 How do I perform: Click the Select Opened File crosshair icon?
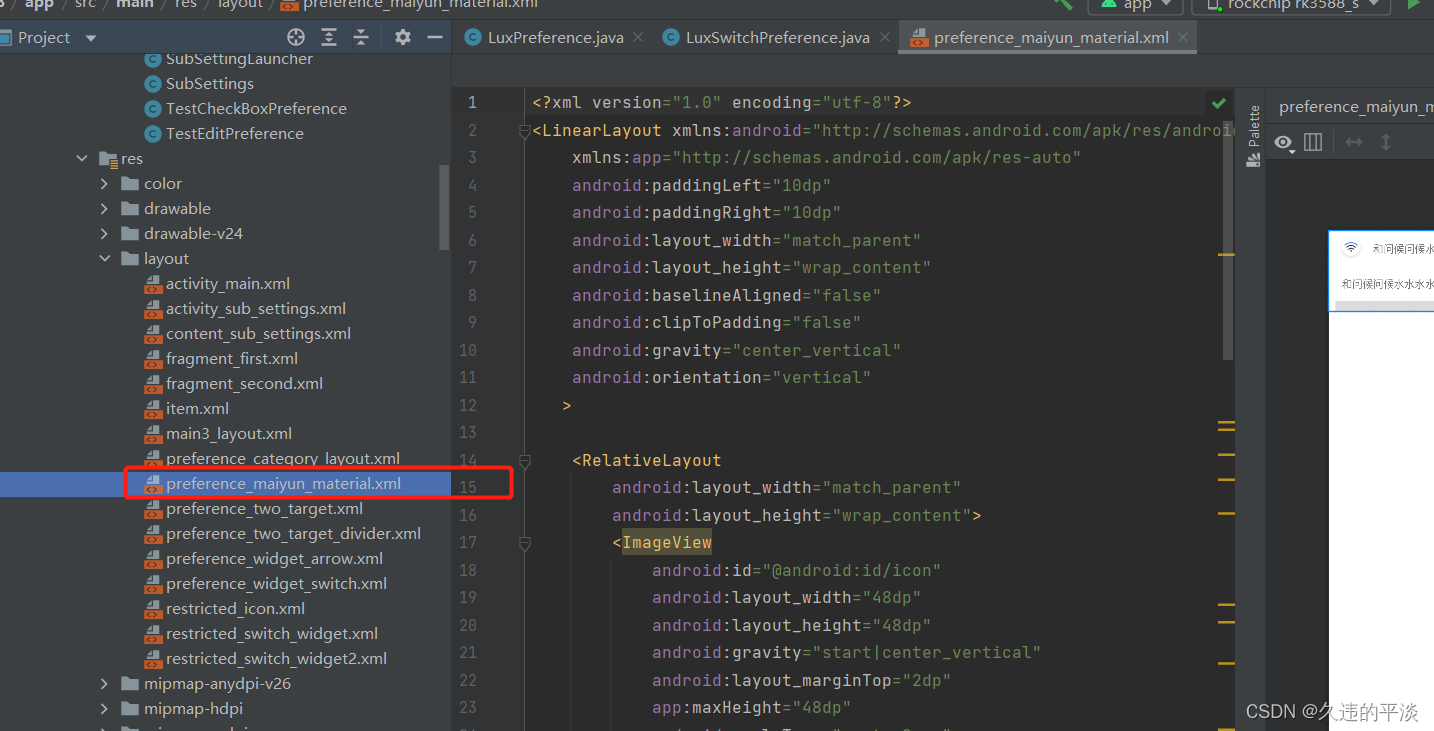tap(296, 37)
